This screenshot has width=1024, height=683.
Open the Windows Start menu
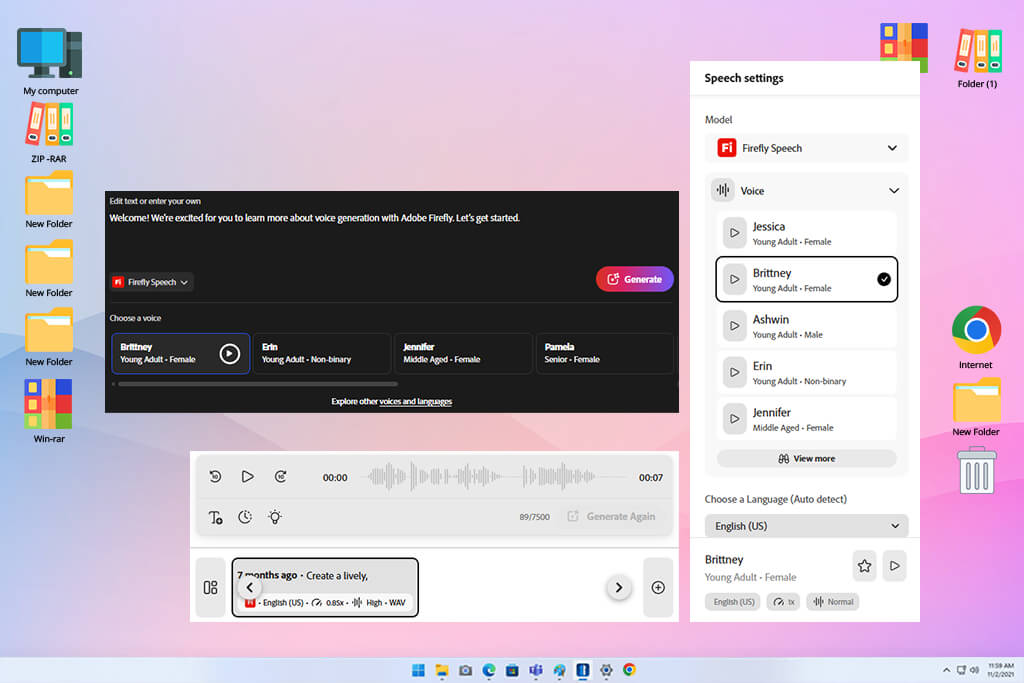point(419,670)
